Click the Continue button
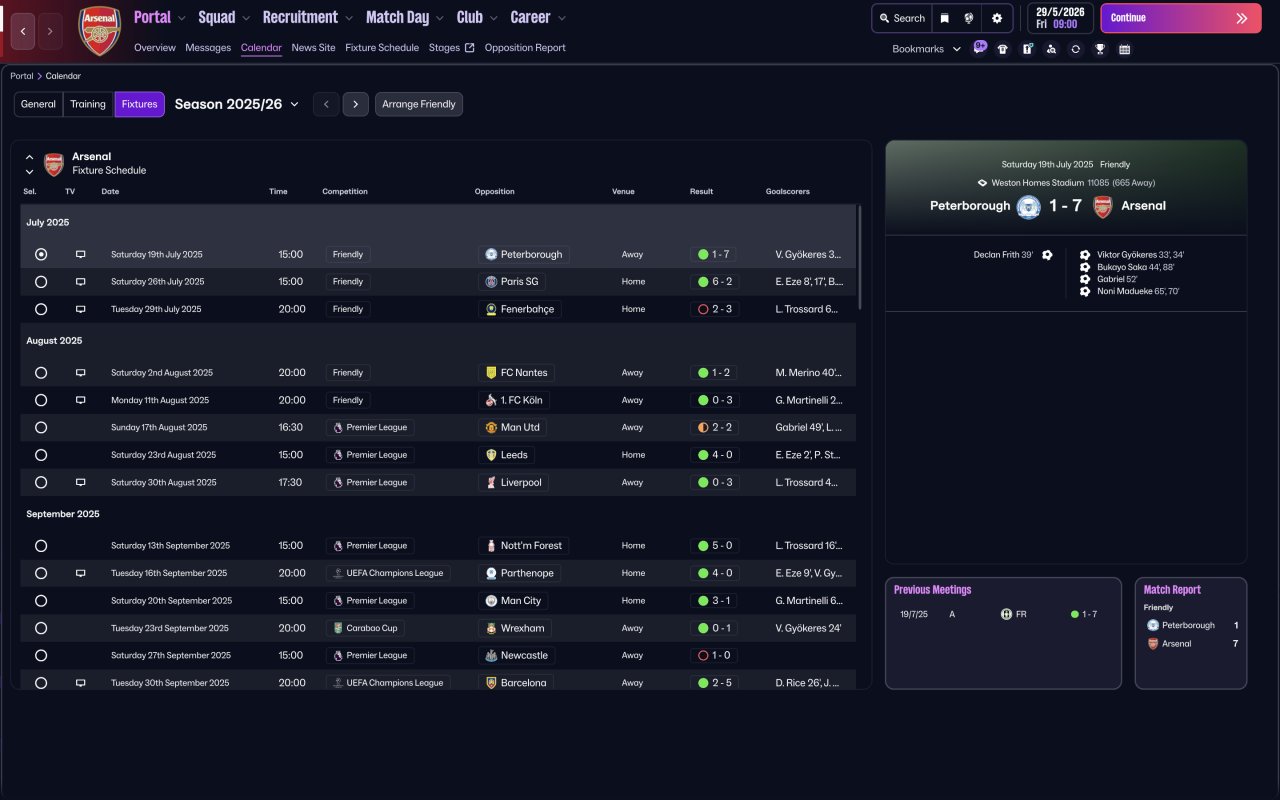 coord(1181,18)
